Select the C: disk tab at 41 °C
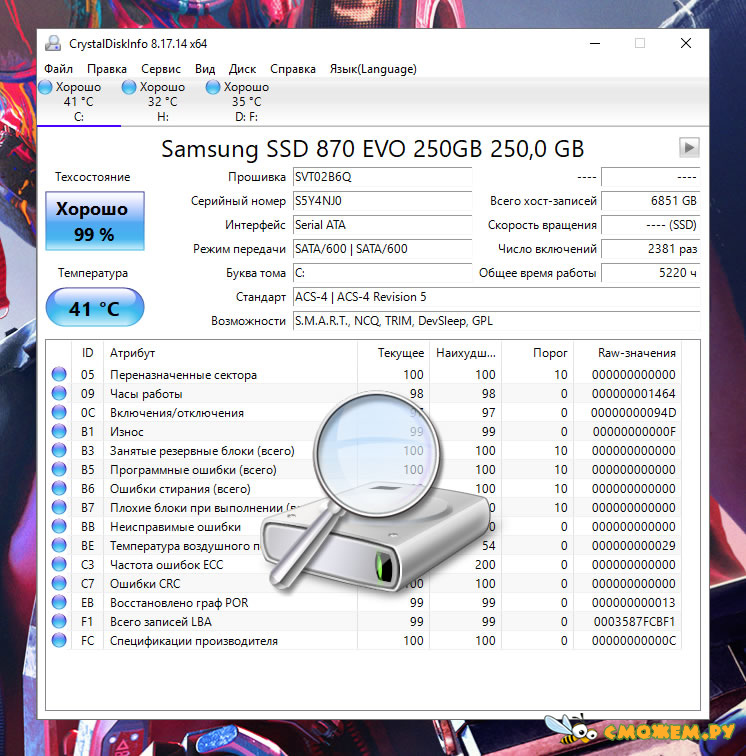 [x=79, y=102]
